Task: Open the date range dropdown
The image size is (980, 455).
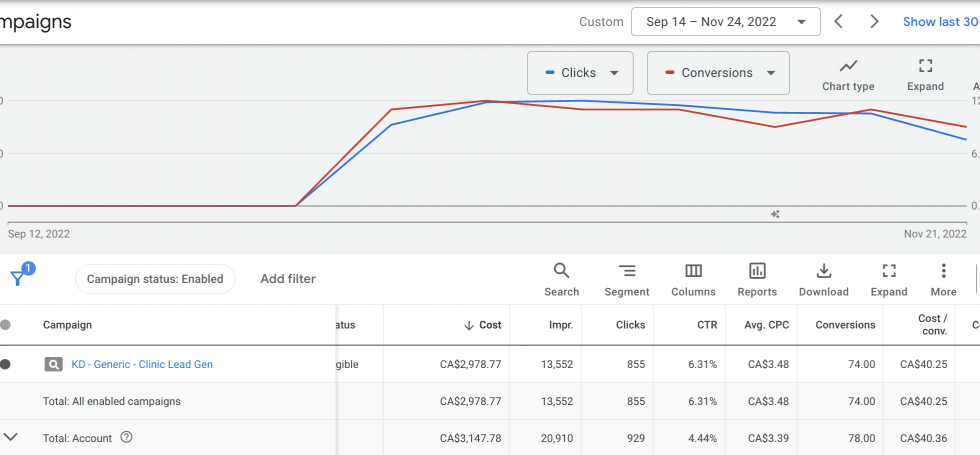Action: (x=726, y=22)
